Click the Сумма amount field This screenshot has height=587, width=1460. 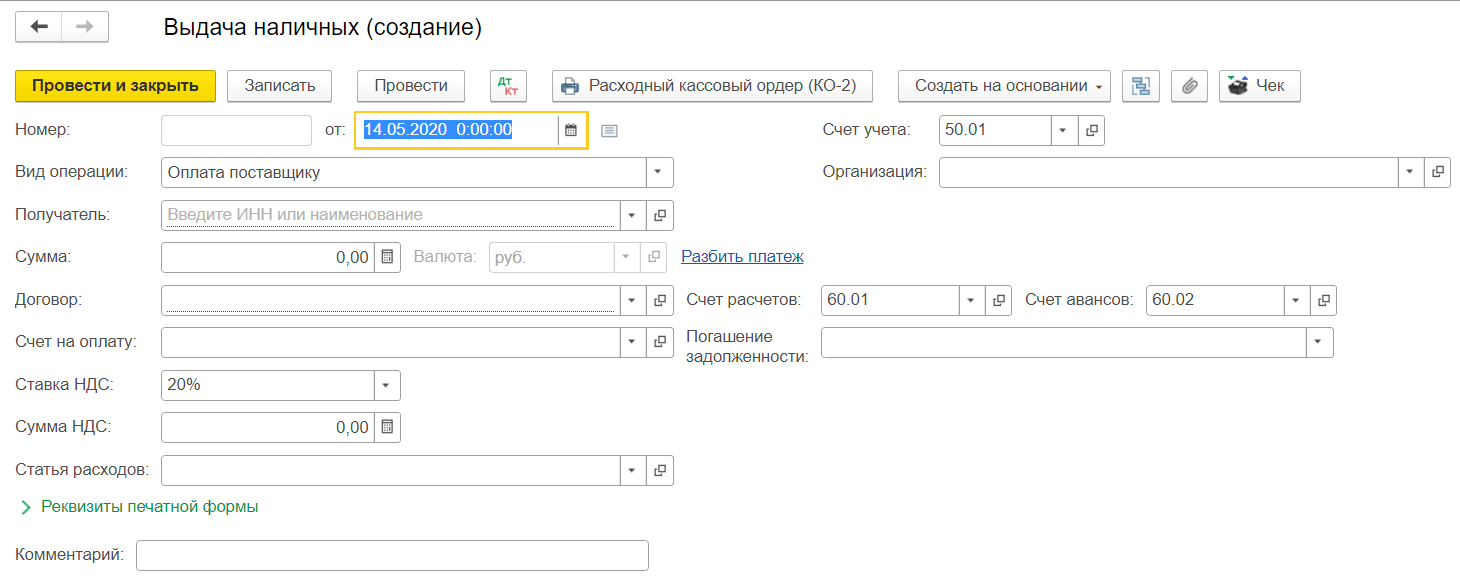tap(268, 257)
